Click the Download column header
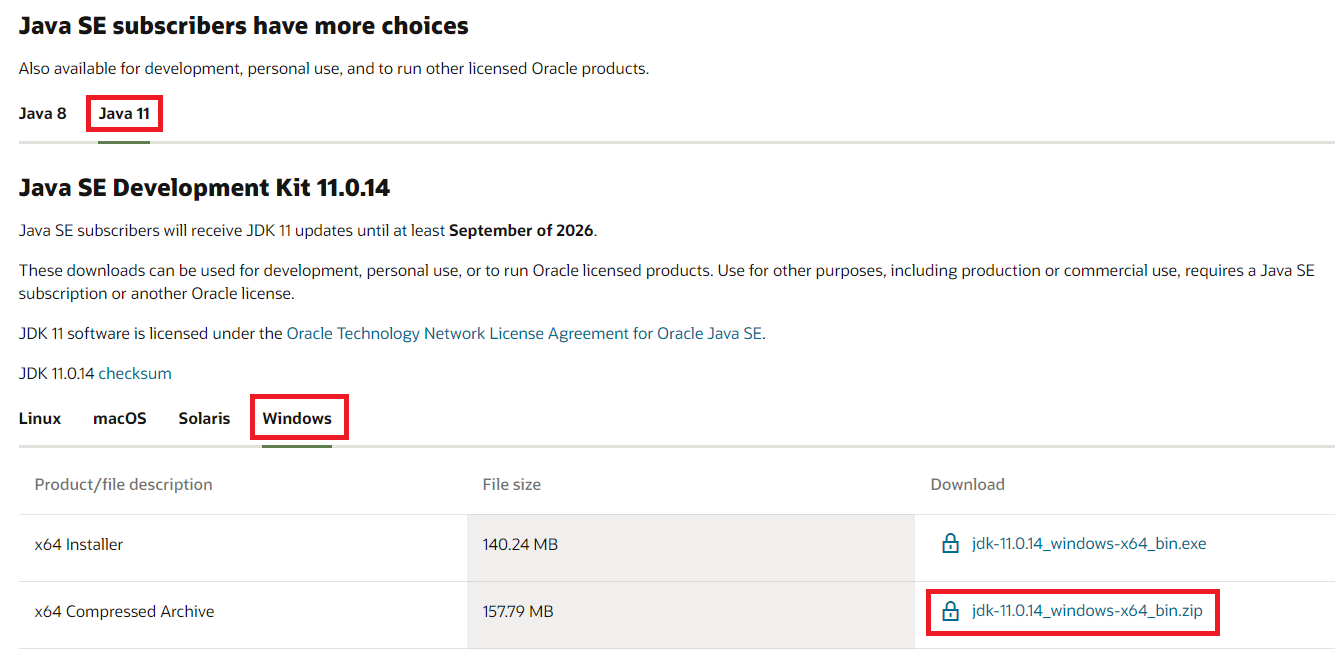Image resolution: width=1335 pixels, height=665 pixels. click(967, 484)
